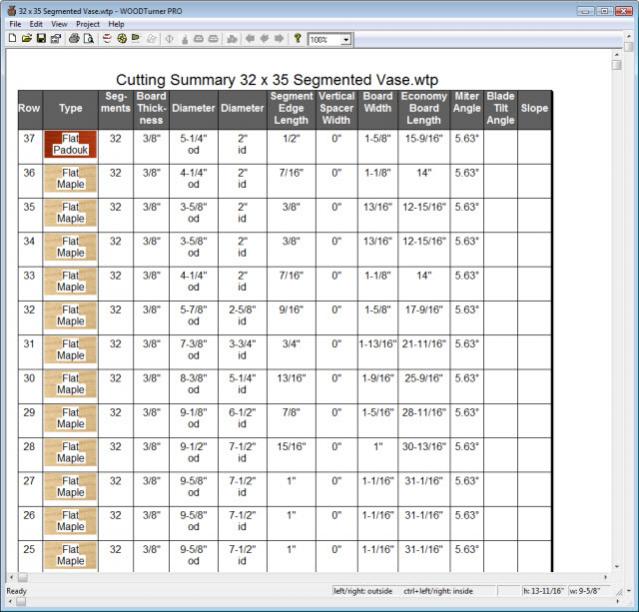Open a file using the folder icon
Viewport: 639px width, 612px height.
coord(26,39)
